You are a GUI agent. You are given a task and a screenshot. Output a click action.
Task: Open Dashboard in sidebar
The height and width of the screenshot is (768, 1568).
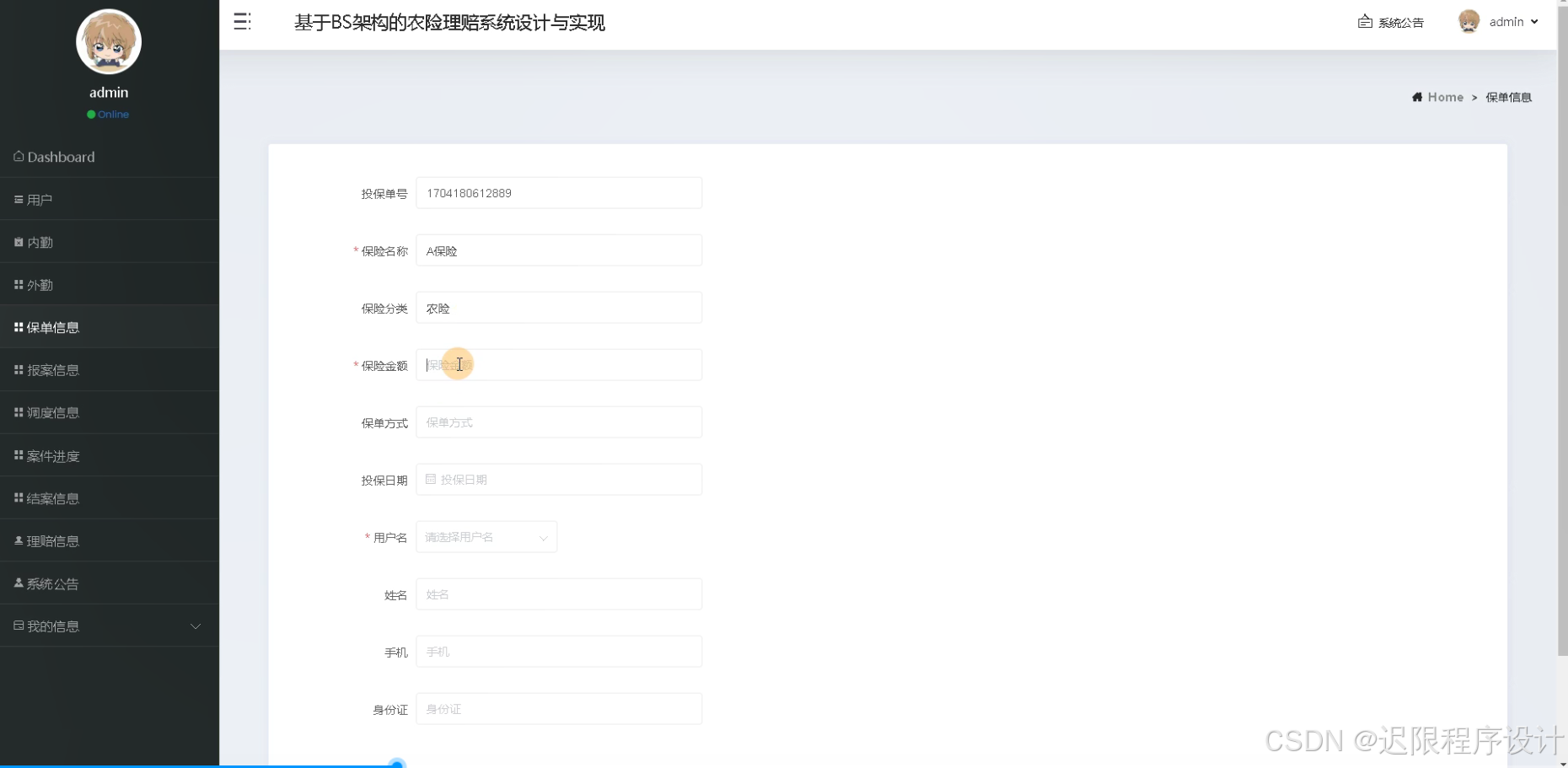point(110,157)
